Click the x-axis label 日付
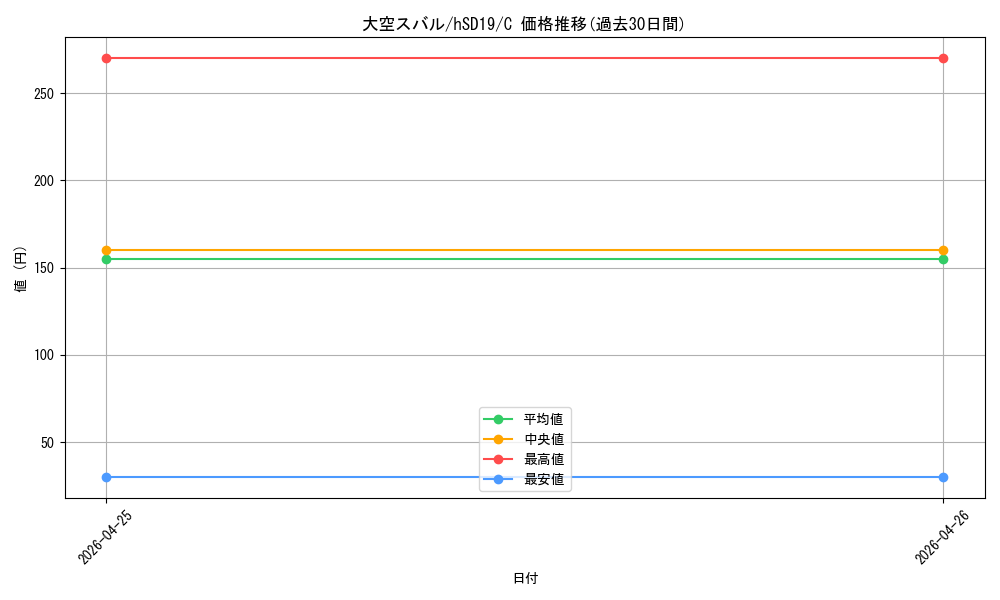 [526, 578]
